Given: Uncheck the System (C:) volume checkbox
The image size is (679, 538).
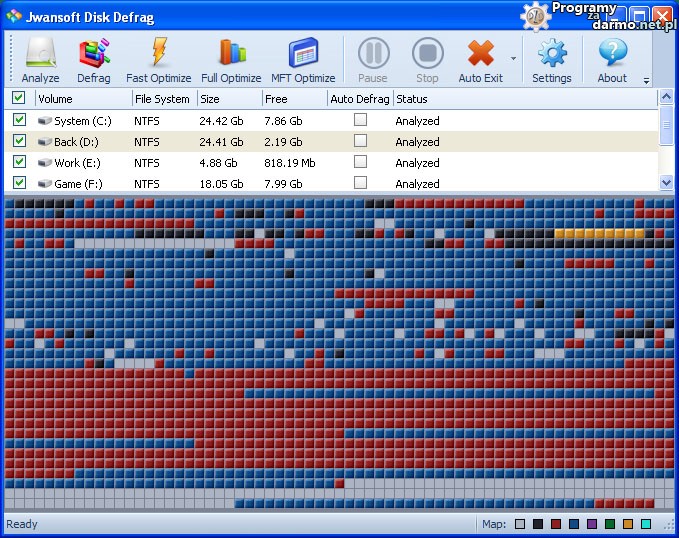Looking at the screenshot, I should (x=19, y=120).
